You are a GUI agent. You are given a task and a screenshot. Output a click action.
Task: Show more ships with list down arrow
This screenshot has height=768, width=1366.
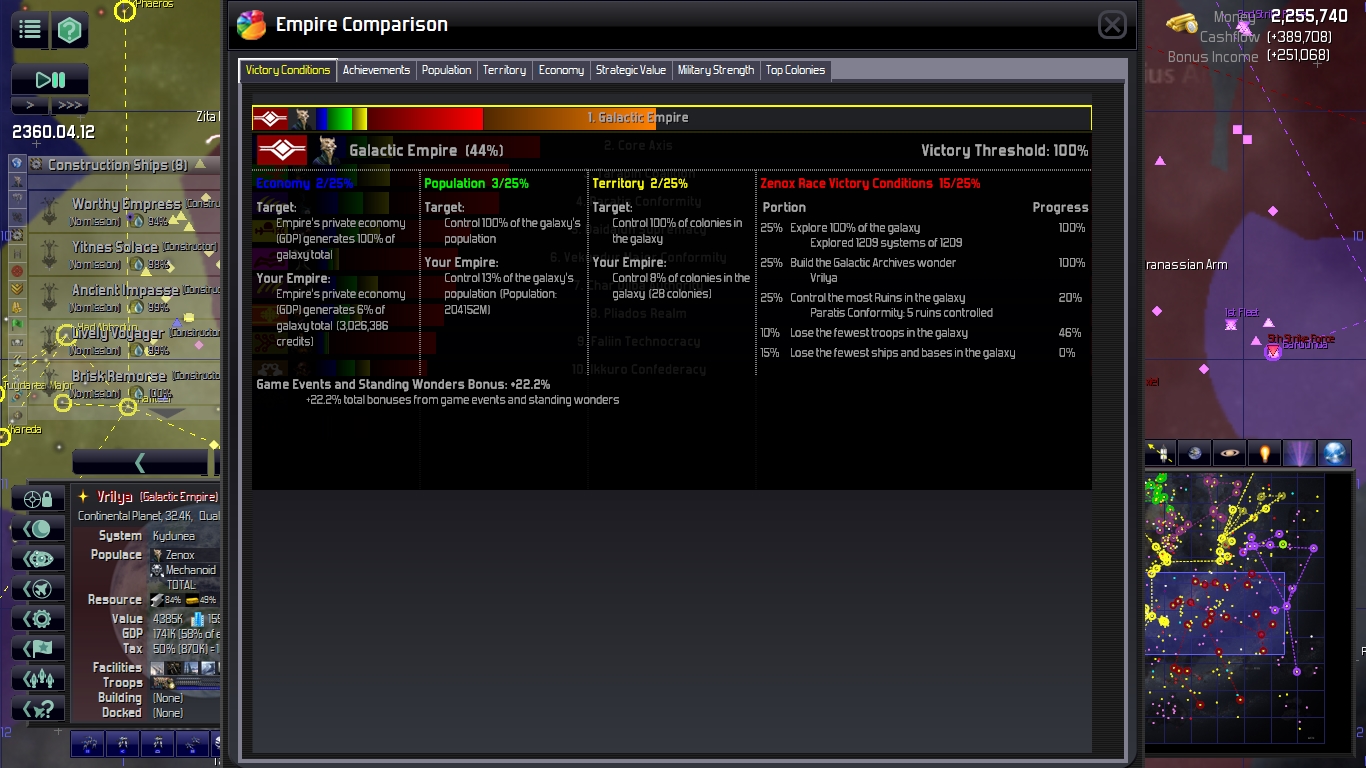[x=167, y=412]
